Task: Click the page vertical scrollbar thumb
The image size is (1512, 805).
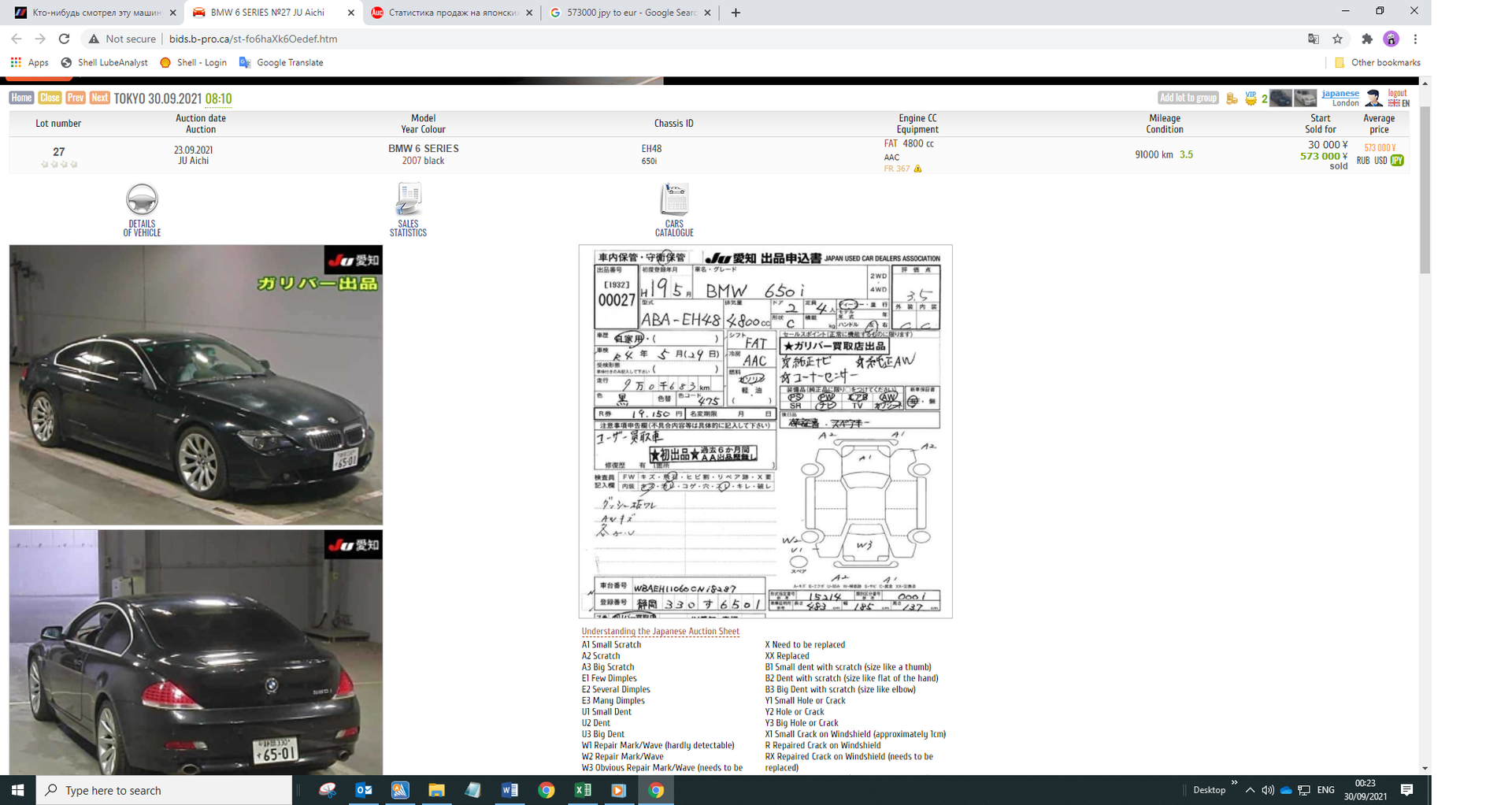Action: [x=1425, y=189]
